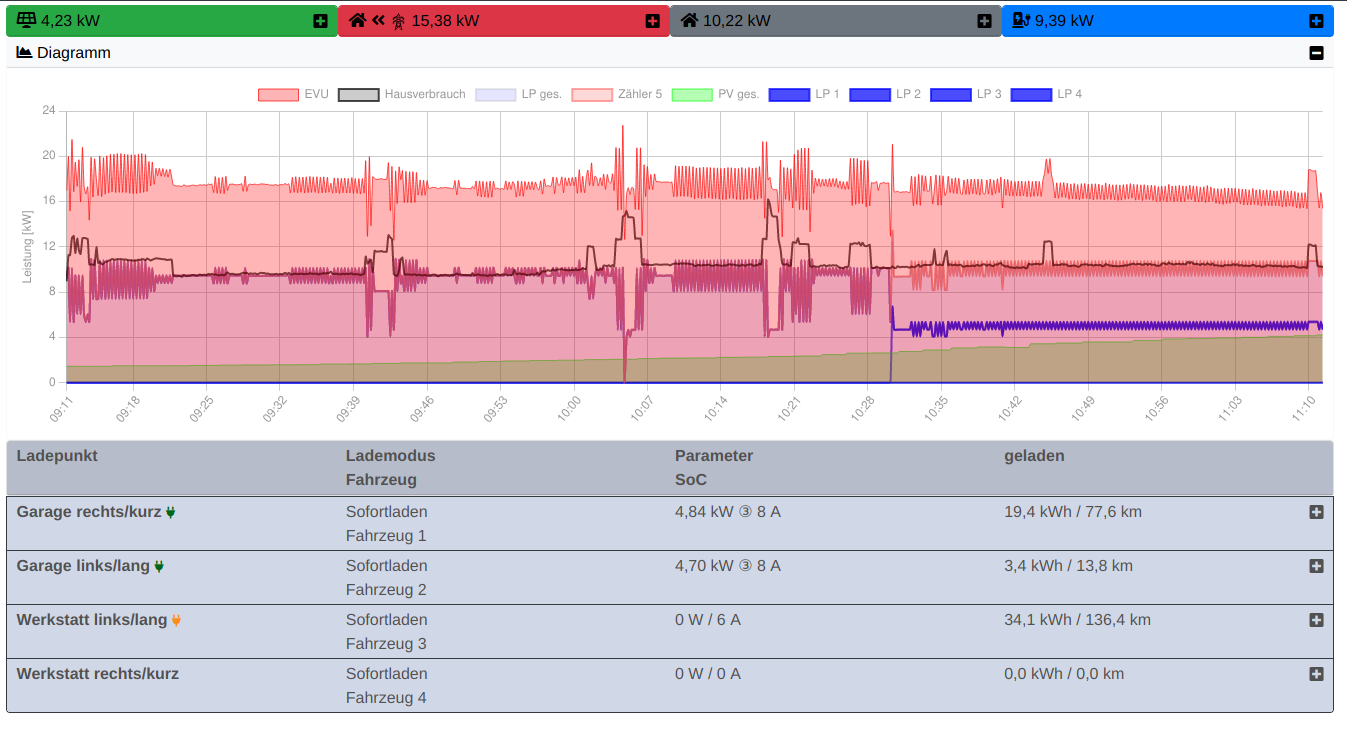
Task: Expand details for Garage rechts/kurz row
Action: pyautogui.click(x=1316, y=512)
